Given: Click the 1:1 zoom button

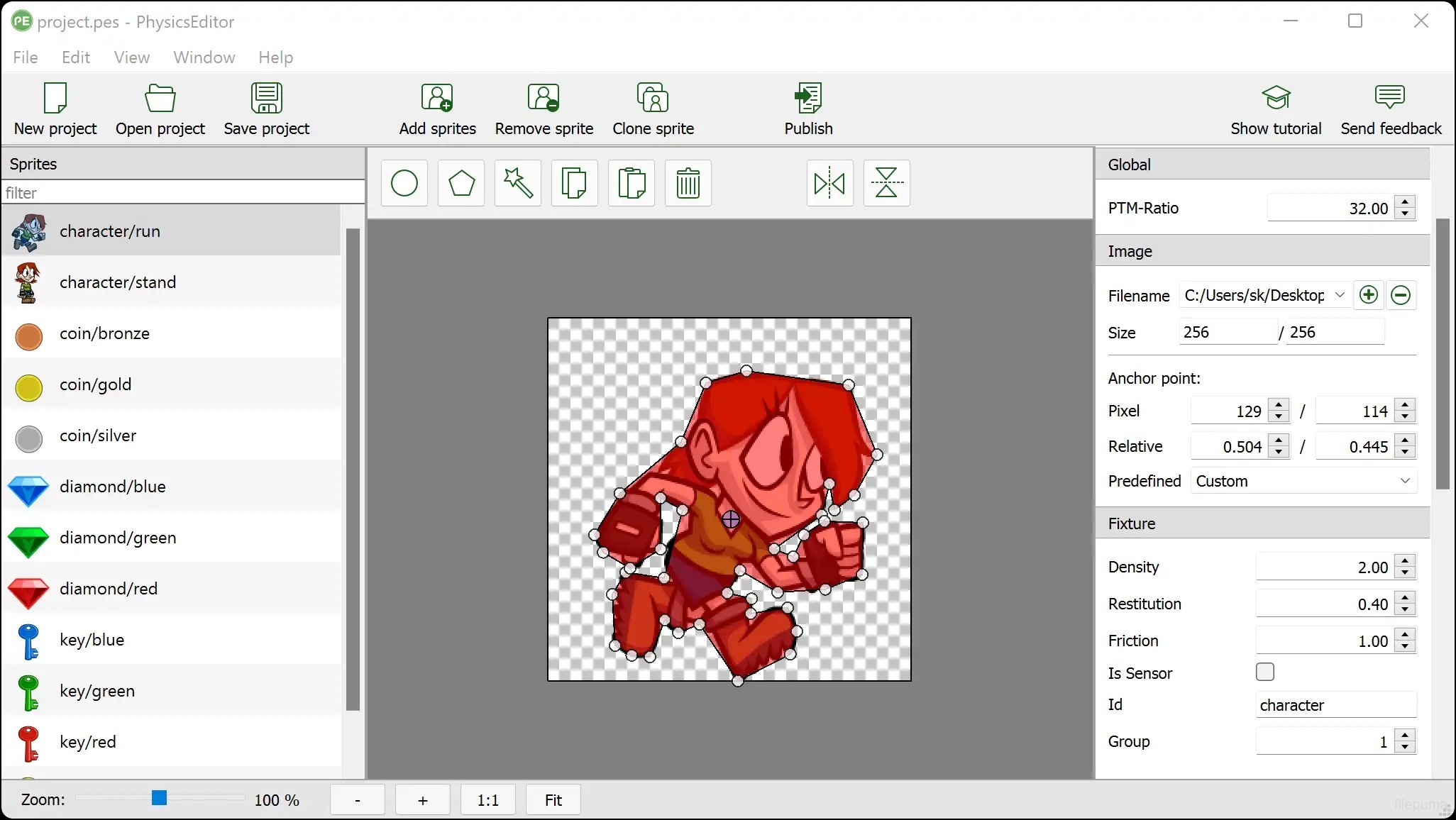Looking at the screenshot, I should click(487, 800).
